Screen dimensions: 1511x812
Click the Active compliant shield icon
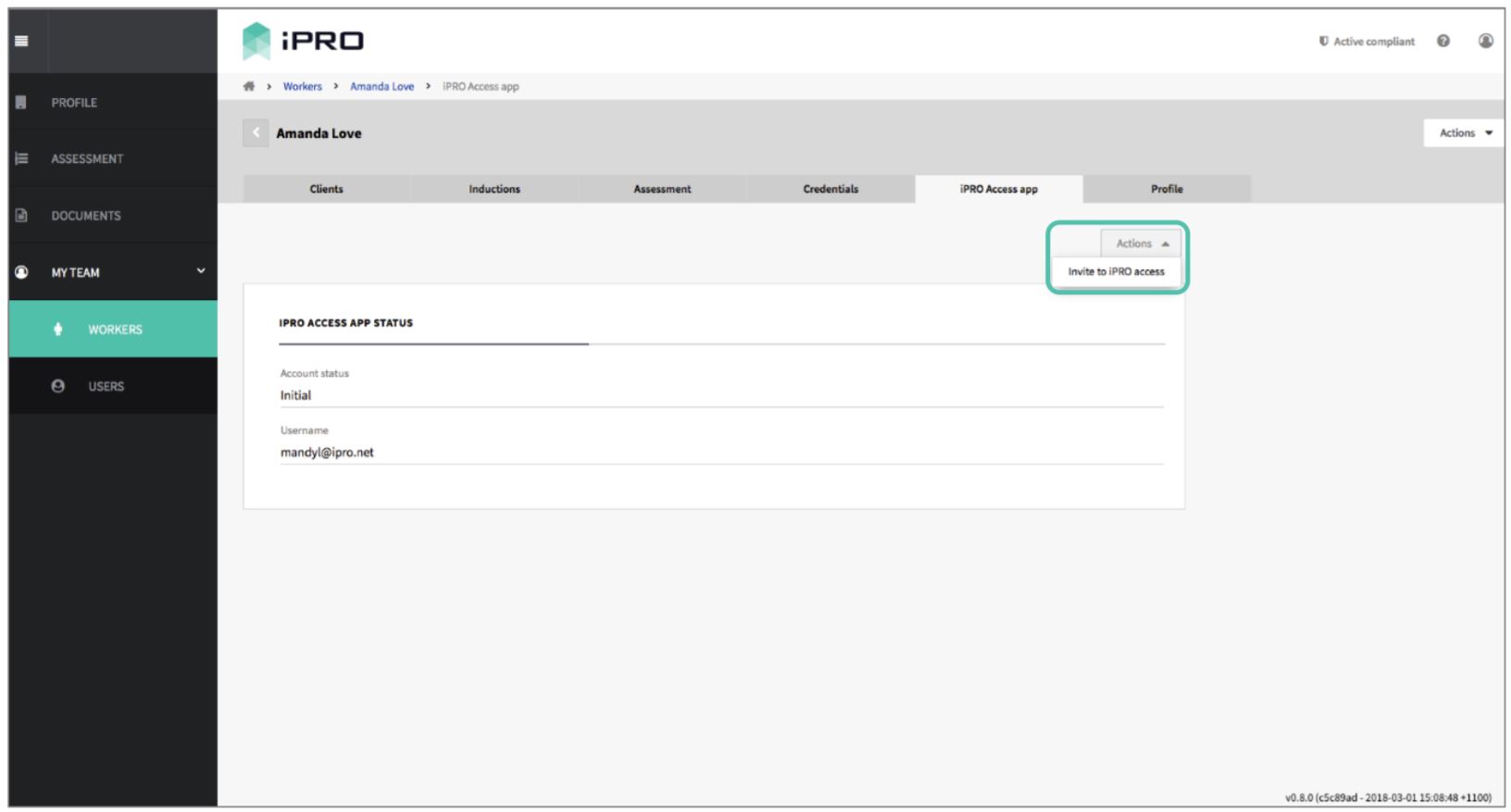click(x=1324, y=41)
